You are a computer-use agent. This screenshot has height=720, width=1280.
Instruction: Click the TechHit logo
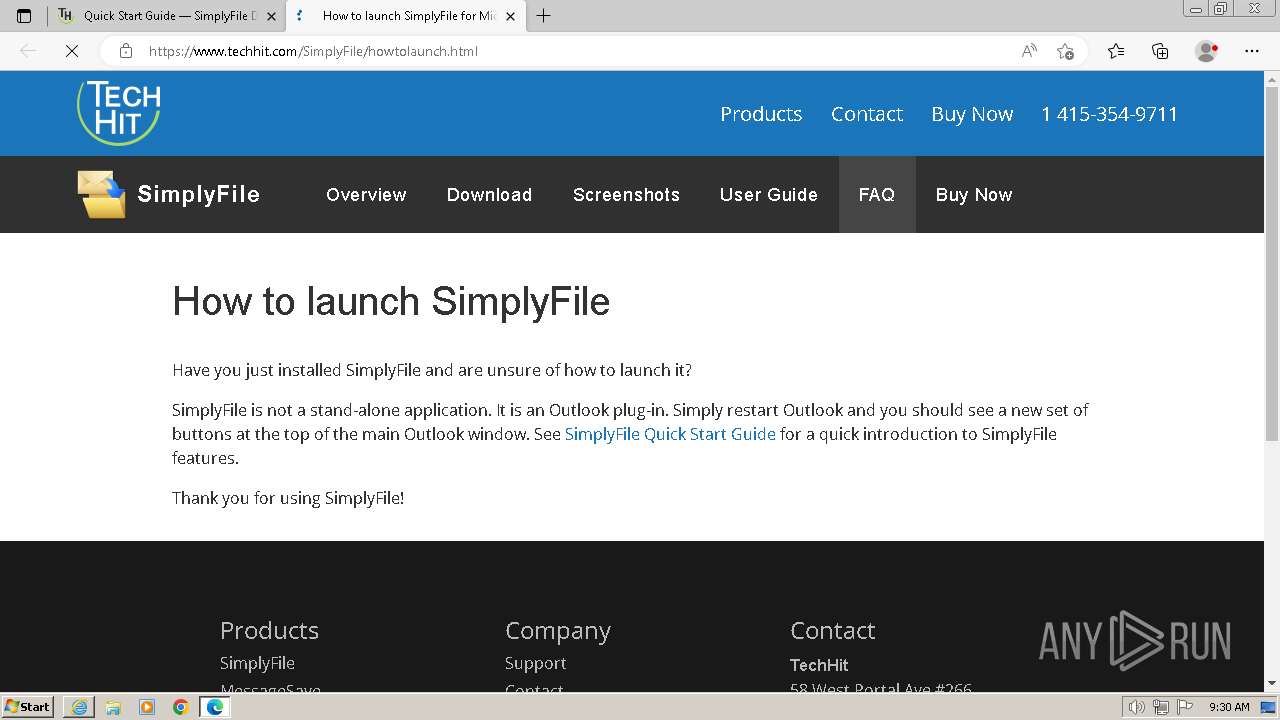click(x=119, y=113)
